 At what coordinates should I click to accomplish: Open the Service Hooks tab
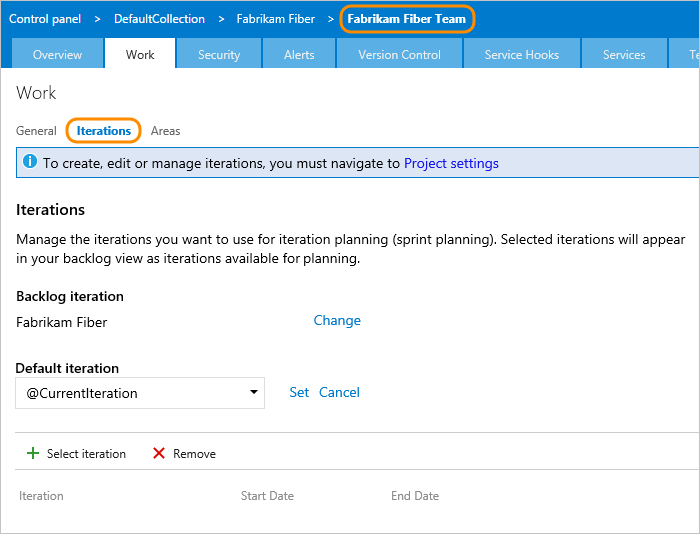click(522, 55)
